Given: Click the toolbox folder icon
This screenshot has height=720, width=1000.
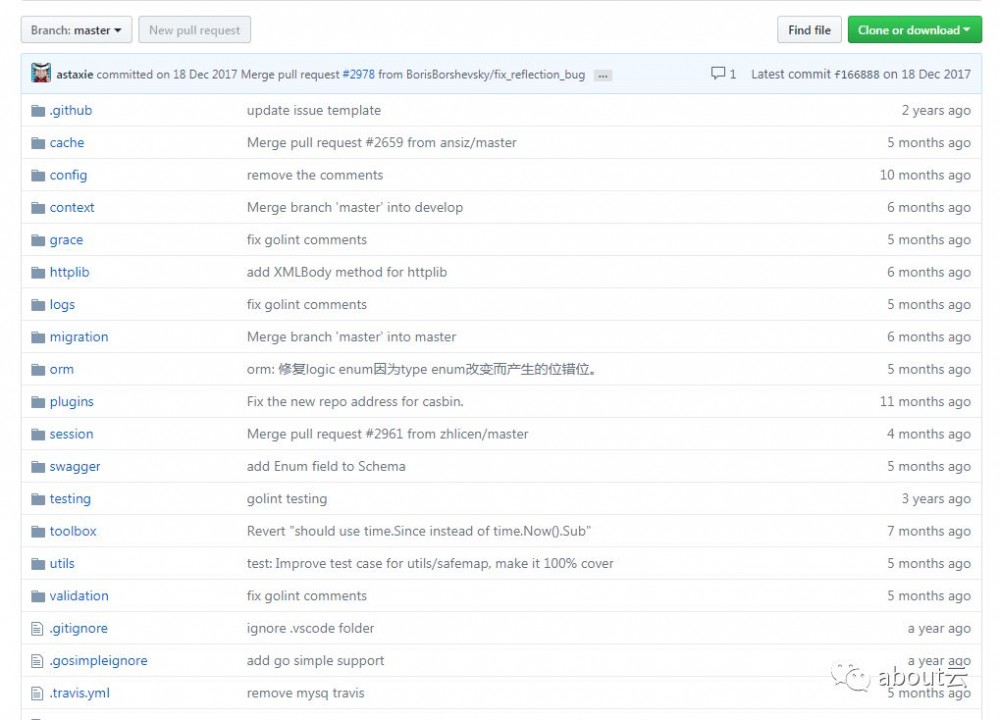Looking at the screenshot, I should [x=38, y=532].
